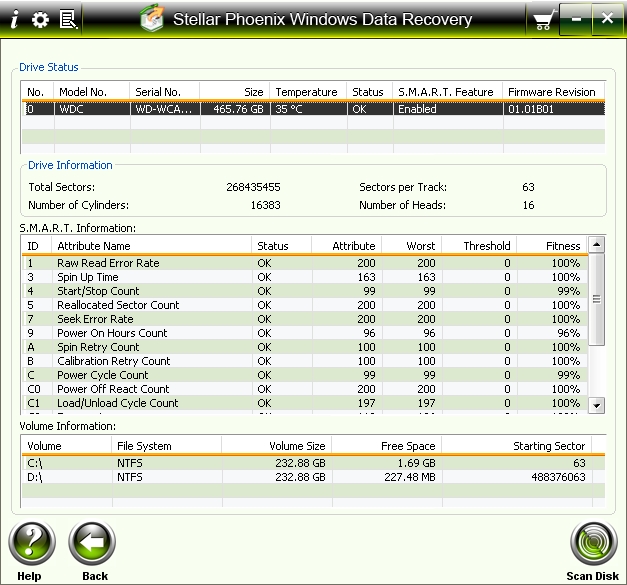Select drive 0 WDC row
Image resolution: width=627 pixels, height=585 pixels.
[x=314, y=109]
